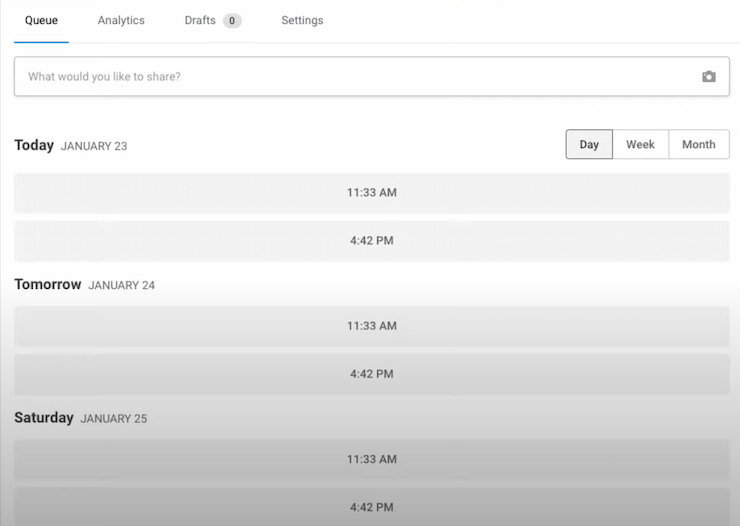740x526 pixels.
Task: Switch the queue to Week view
Action: pyautogui.click(x=640, y=145)
